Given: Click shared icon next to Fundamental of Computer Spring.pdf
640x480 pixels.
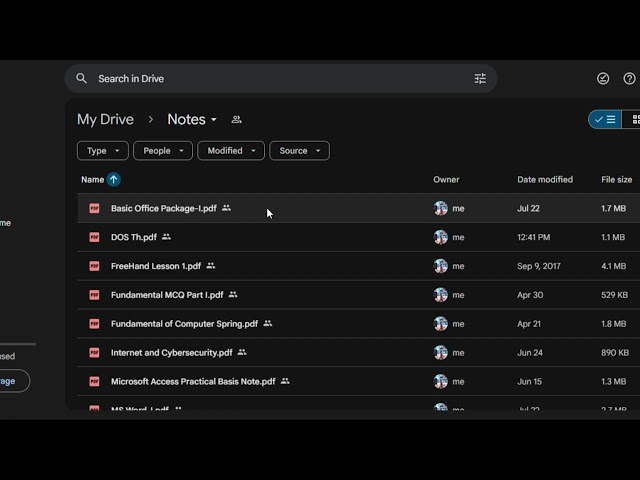Looking at the screenshot, I should 267,323.
